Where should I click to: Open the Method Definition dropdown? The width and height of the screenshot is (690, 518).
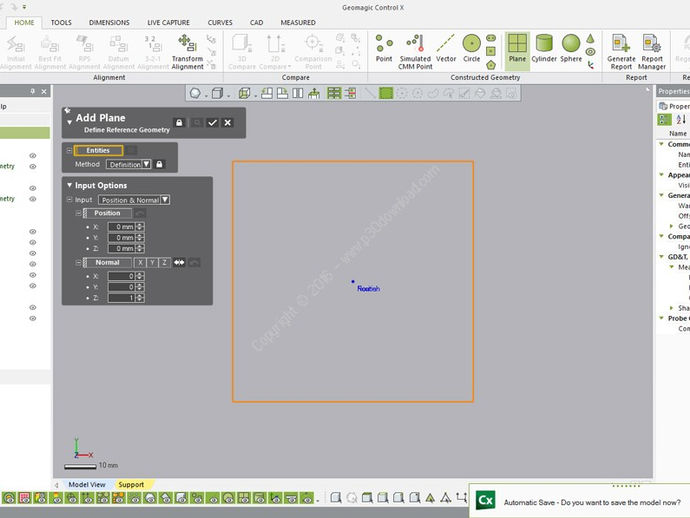click(128, 164)
